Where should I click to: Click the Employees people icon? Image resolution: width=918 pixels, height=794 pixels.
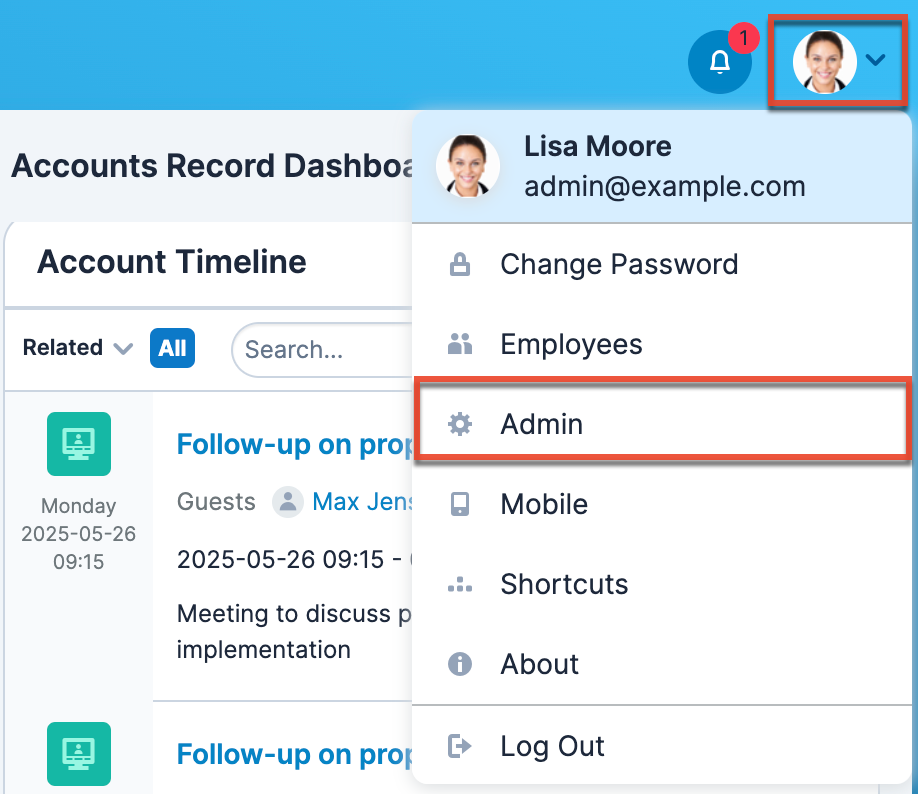tap(460, 345)
